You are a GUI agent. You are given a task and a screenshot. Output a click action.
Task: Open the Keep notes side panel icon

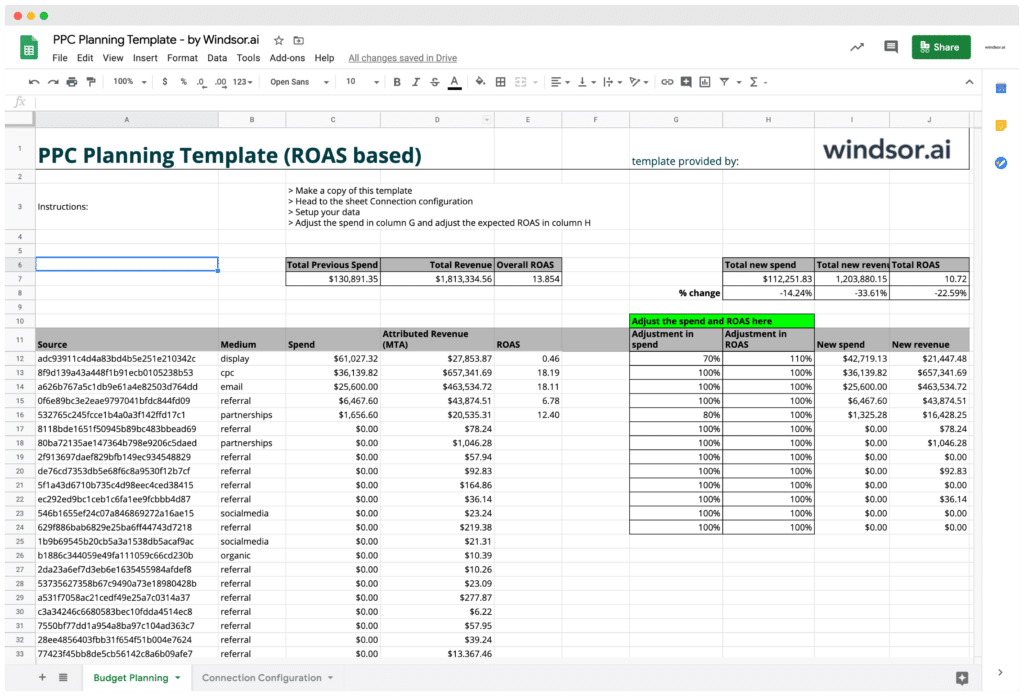click(1000, 125)
